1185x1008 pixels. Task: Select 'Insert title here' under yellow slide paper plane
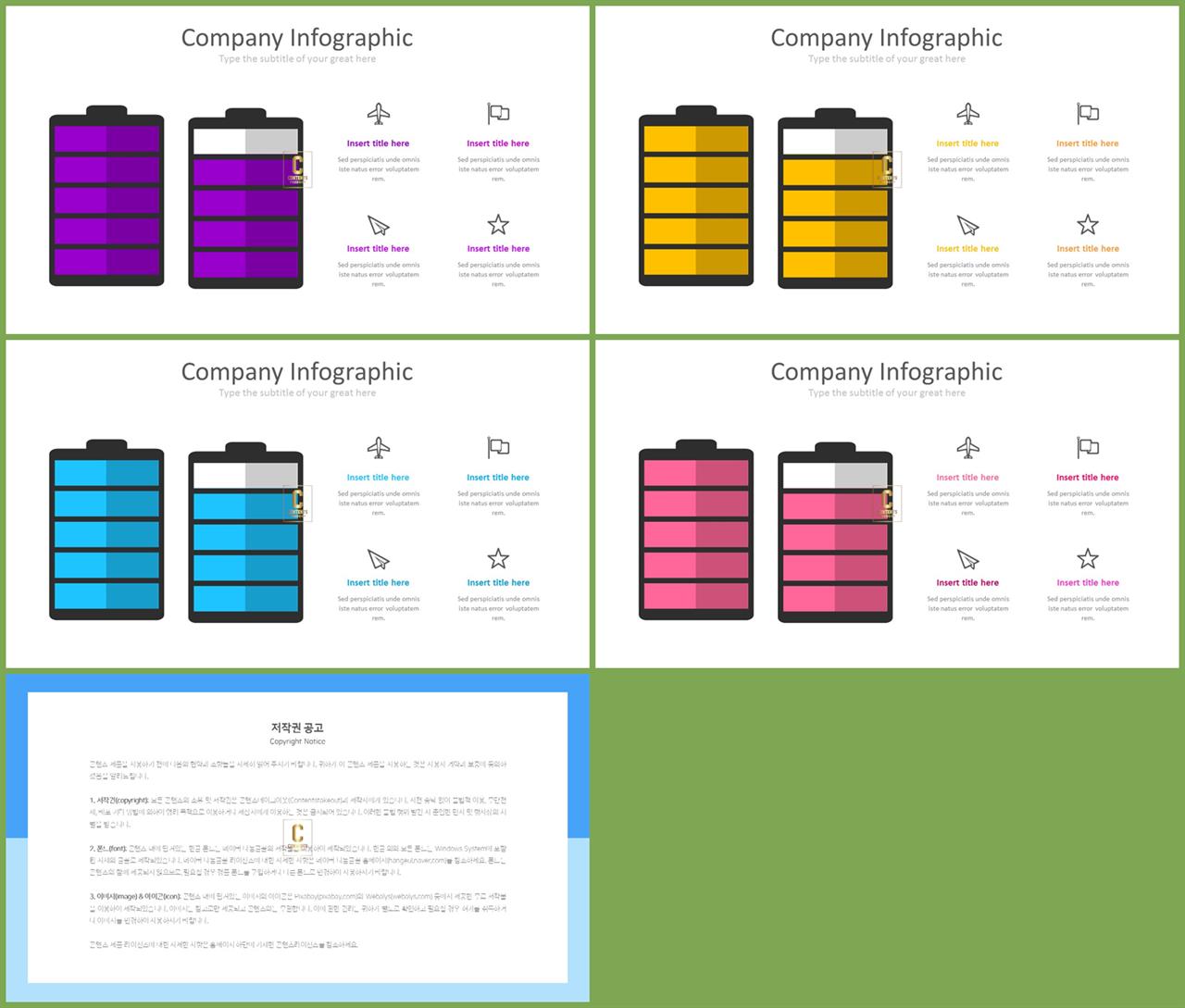click(967, 249)
